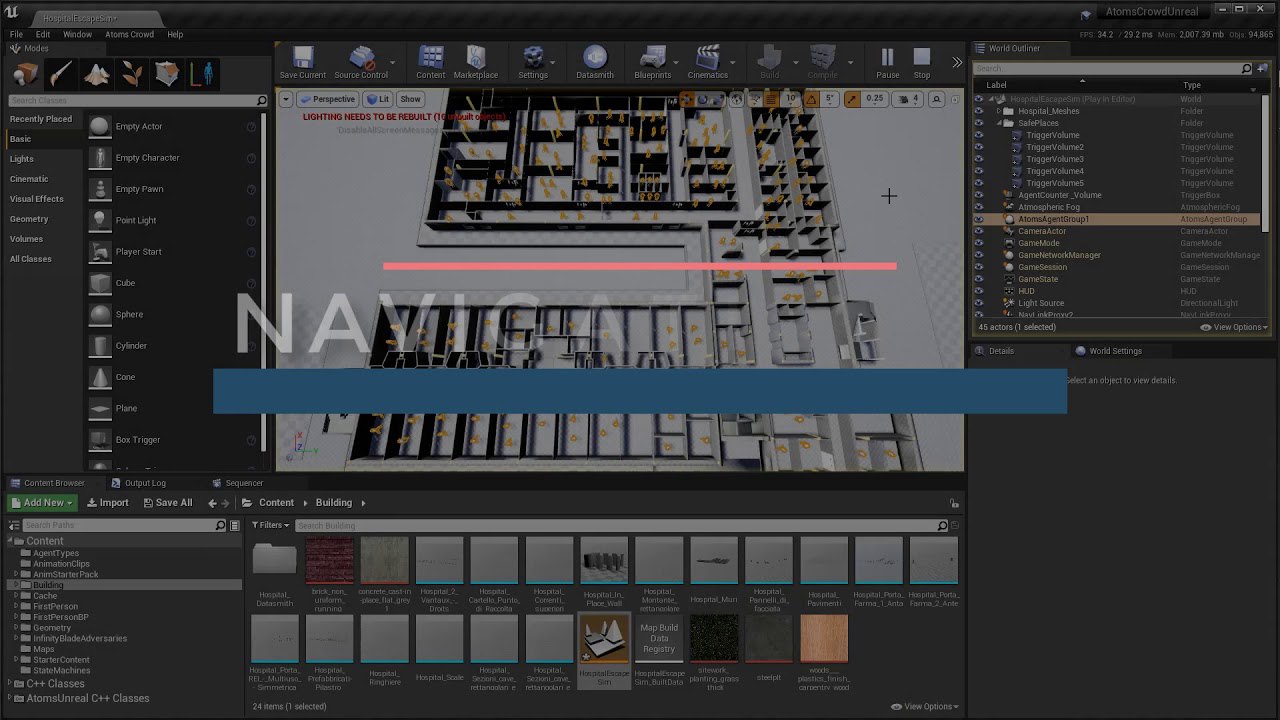
Task: Pause the simulation with the Pause button
Action: pyautogui.click(x=887, y=62)
